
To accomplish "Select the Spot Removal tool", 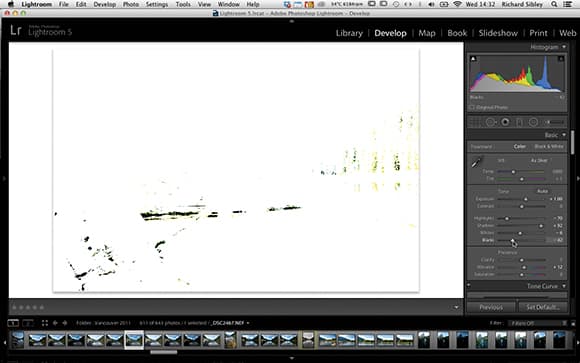I will click(490, 122).
